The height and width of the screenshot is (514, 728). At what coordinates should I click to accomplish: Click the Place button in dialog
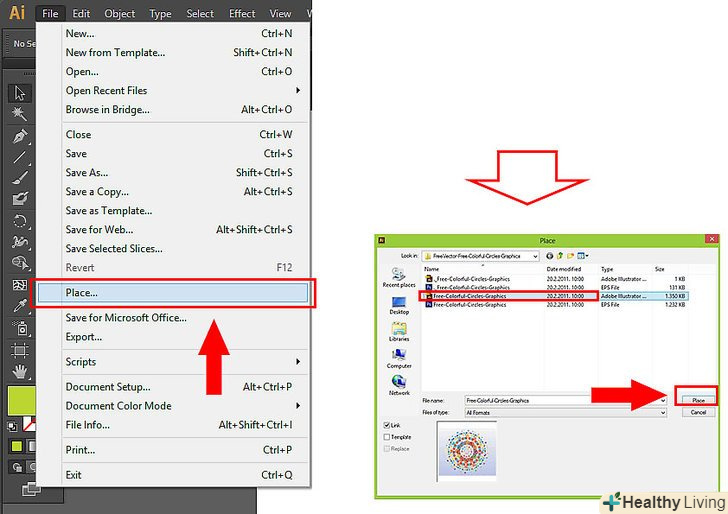(698, 400)
